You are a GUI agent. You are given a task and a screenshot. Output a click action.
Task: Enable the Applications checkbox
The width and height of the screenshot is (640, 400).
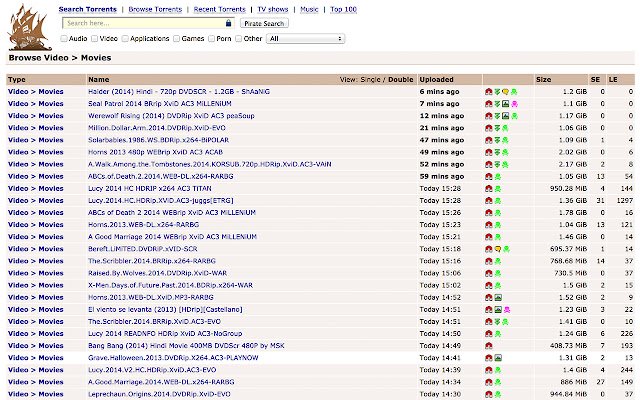coord(125,38)
